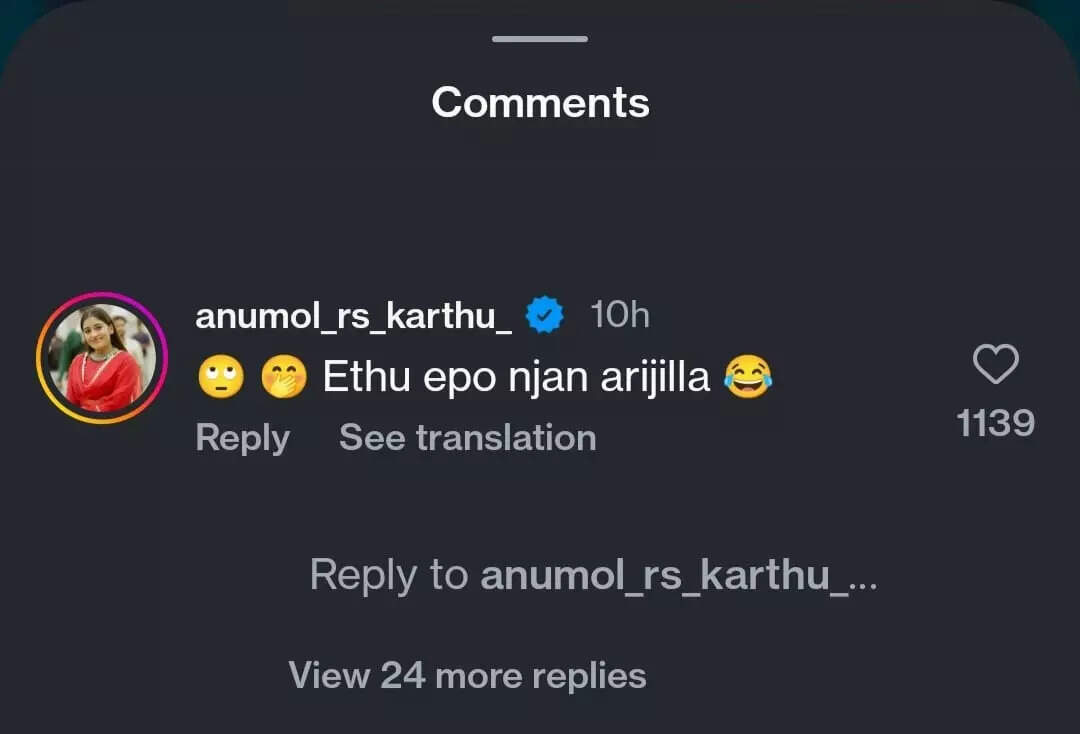Tap bold anumol_rs_karthu_ in the reply field
Image resolution: width=1080 pixels, height=734 pixels.
[x=665, y=576]
